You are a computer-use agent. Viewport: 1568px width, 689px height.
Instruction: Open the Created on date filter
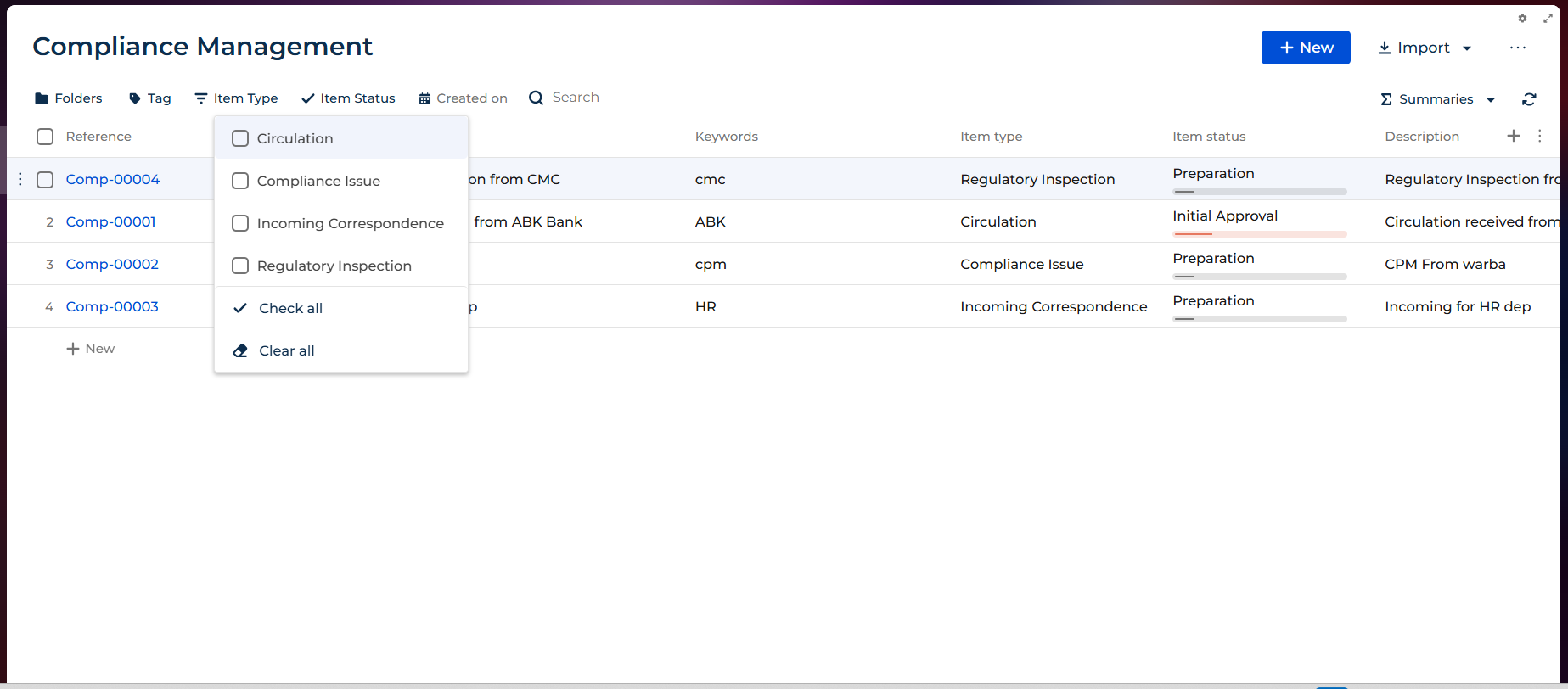point(463,98)
